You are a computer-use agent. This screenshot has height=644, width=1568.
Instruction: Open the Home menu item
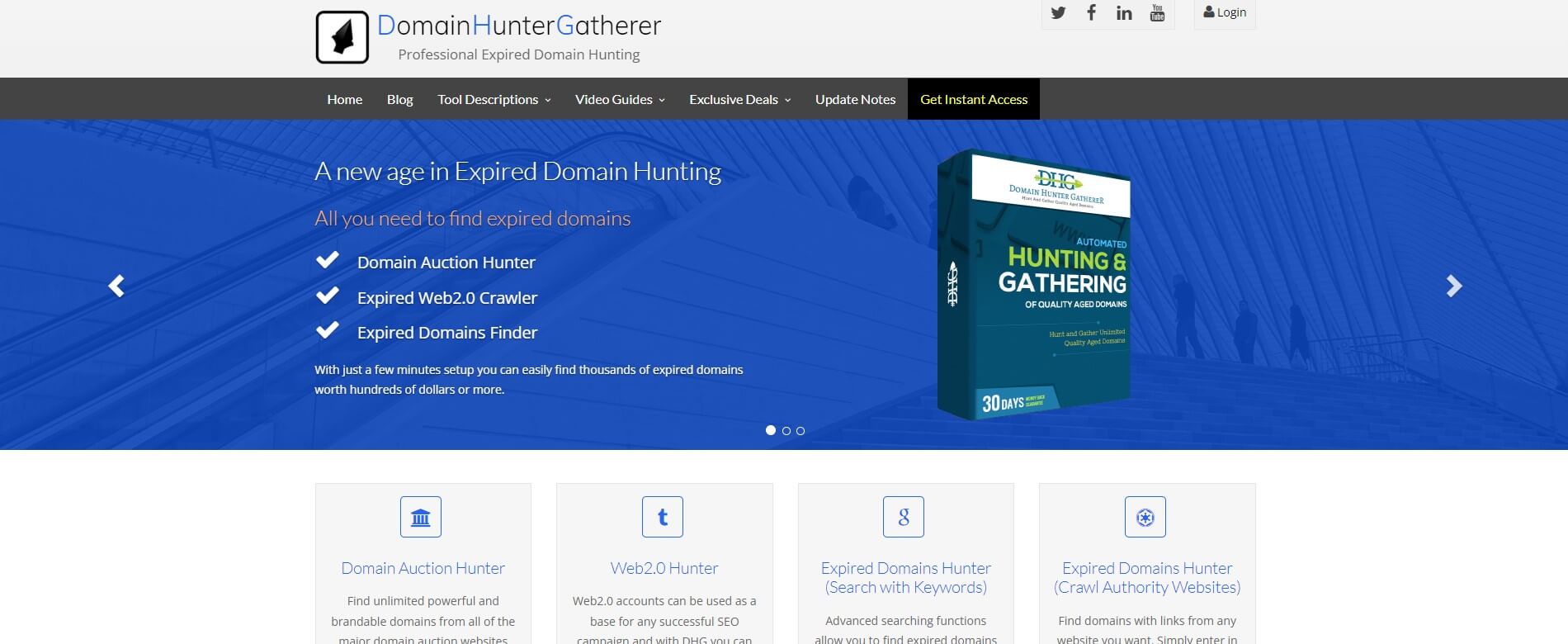pos(344,99)
